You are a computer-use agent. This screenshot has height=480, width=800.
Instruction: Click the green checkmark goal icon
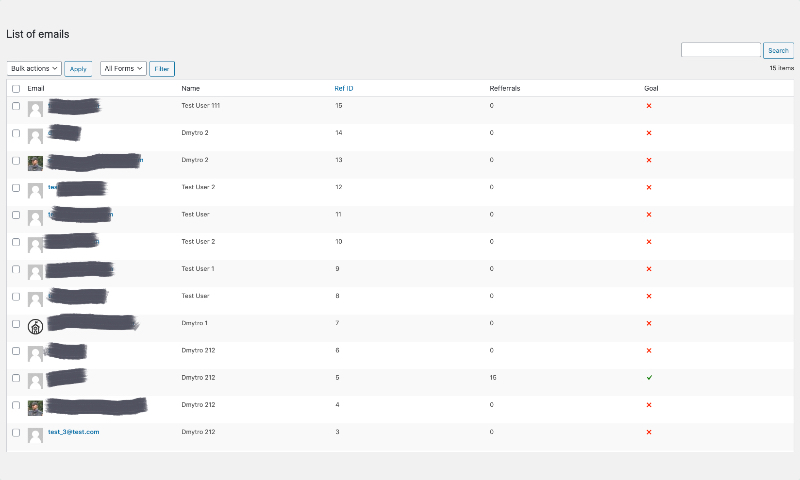click(649, 378)
